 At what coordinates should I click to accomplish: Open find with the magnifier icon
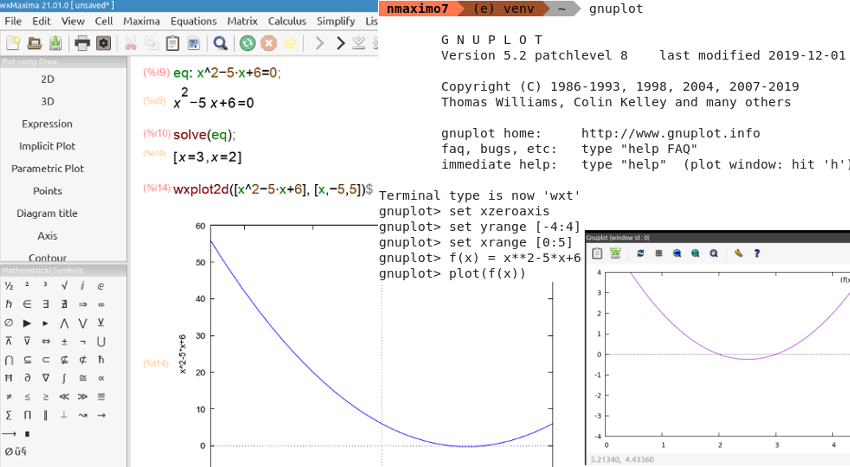point(220,43)
